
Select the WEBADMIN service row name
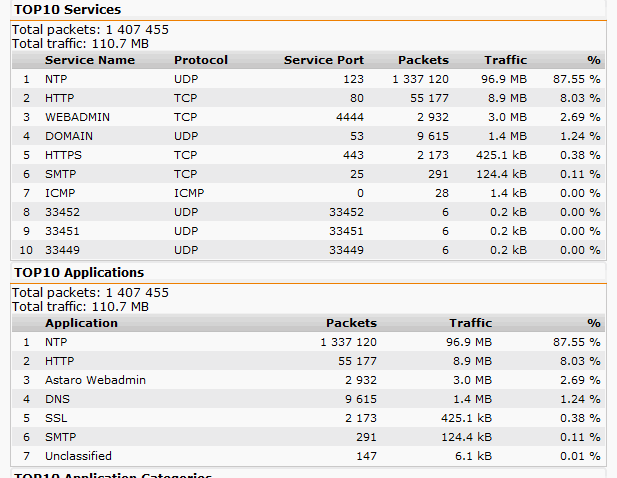pos(76,117)
